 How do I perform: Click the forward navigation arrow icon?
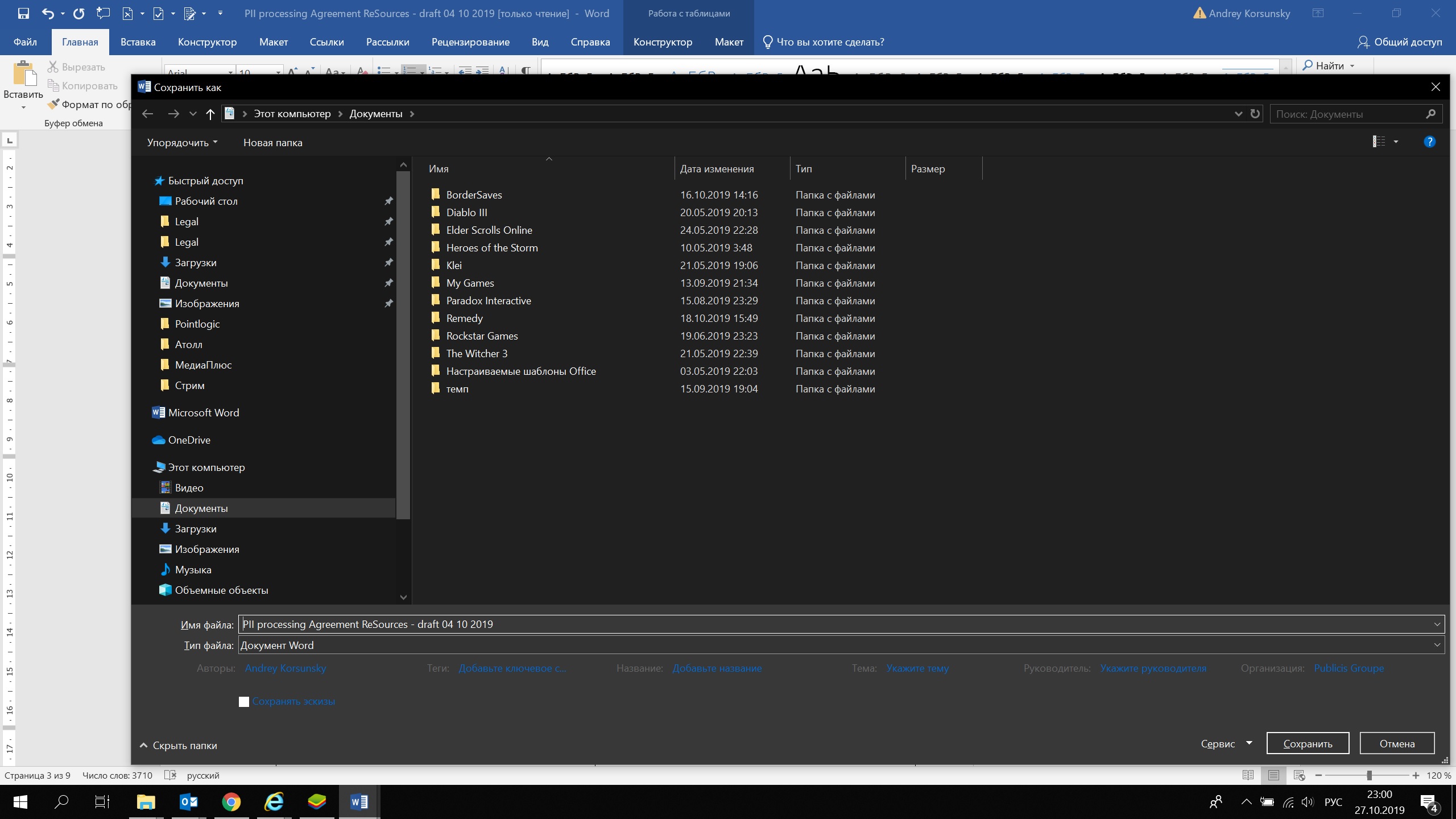point(172,113)
